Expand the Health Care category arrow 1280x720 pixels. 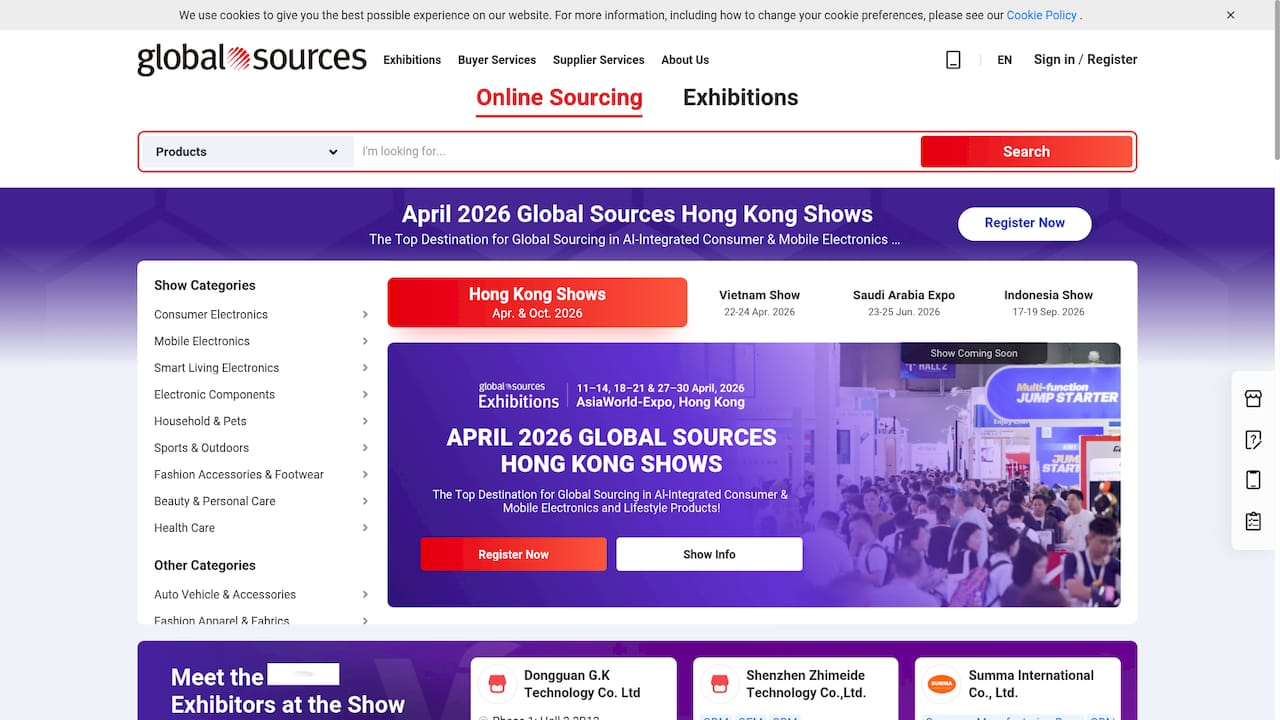tap(365, 528)
